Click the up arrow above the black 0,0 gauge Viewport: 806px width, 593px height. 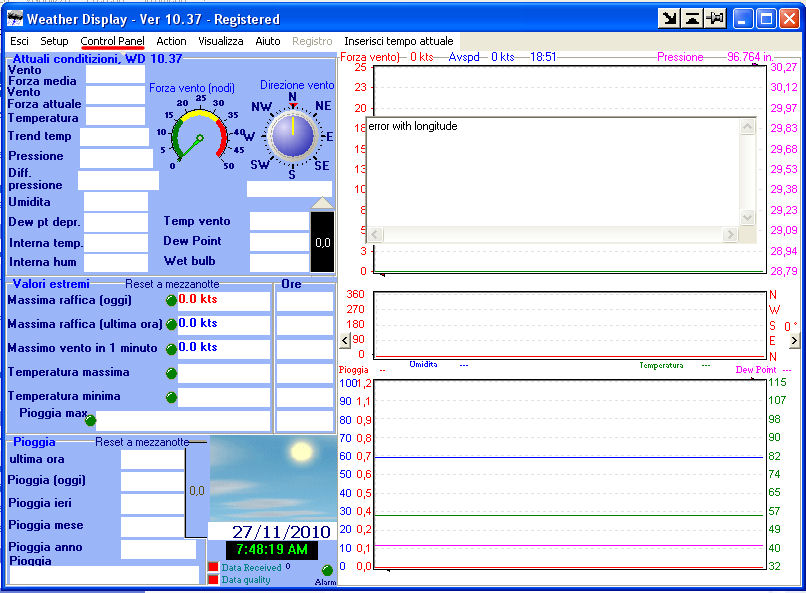point(322,203)
